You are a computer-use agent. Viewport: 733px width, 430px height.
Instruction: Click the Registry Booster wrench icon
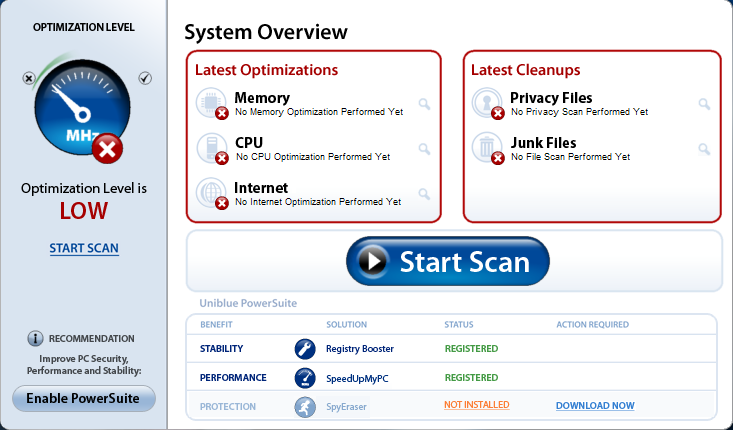tap(305, 349)
